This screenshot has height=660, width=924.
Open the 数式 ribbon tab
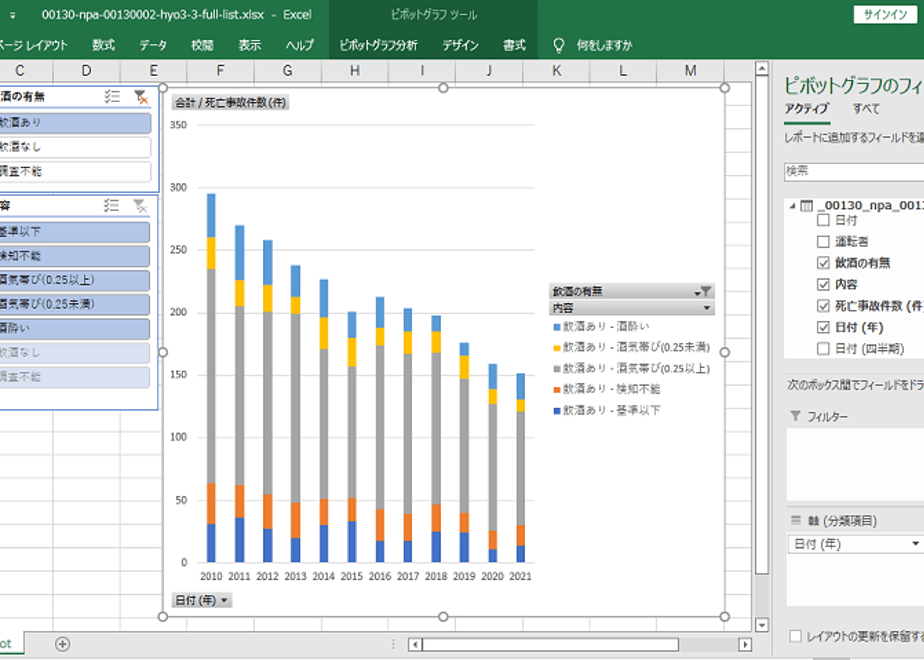tap(104, 45)
